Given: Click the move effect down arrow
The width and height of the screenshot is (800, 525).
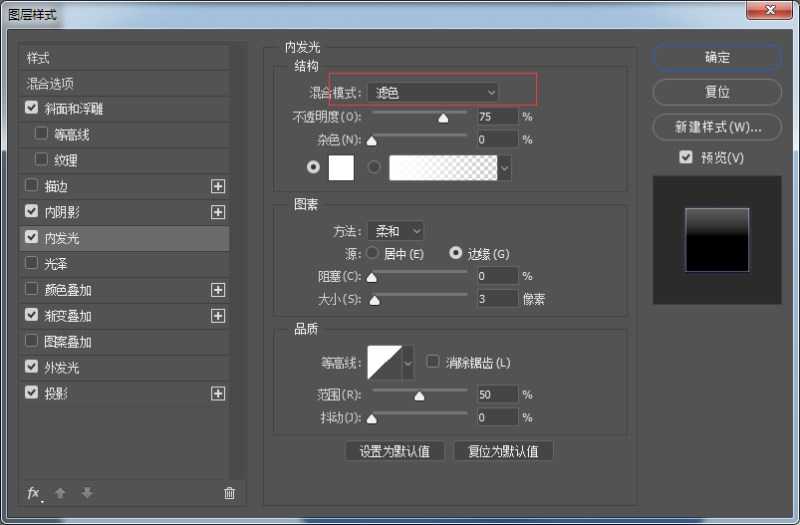Looking at the screenshot, I should pos(87,493).
